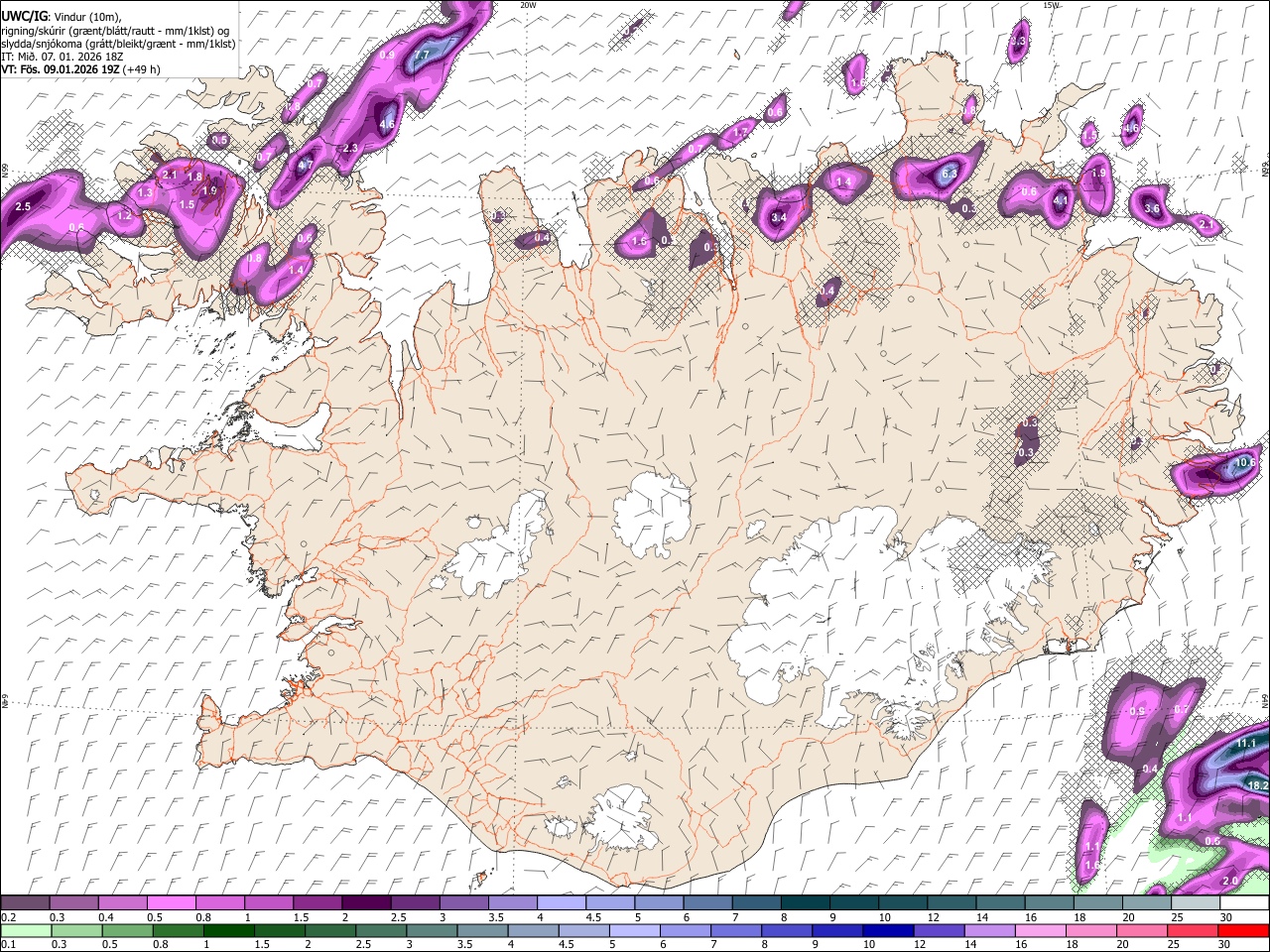Click the 'slydda/snjókoma' legend description line

coord(118,44)
